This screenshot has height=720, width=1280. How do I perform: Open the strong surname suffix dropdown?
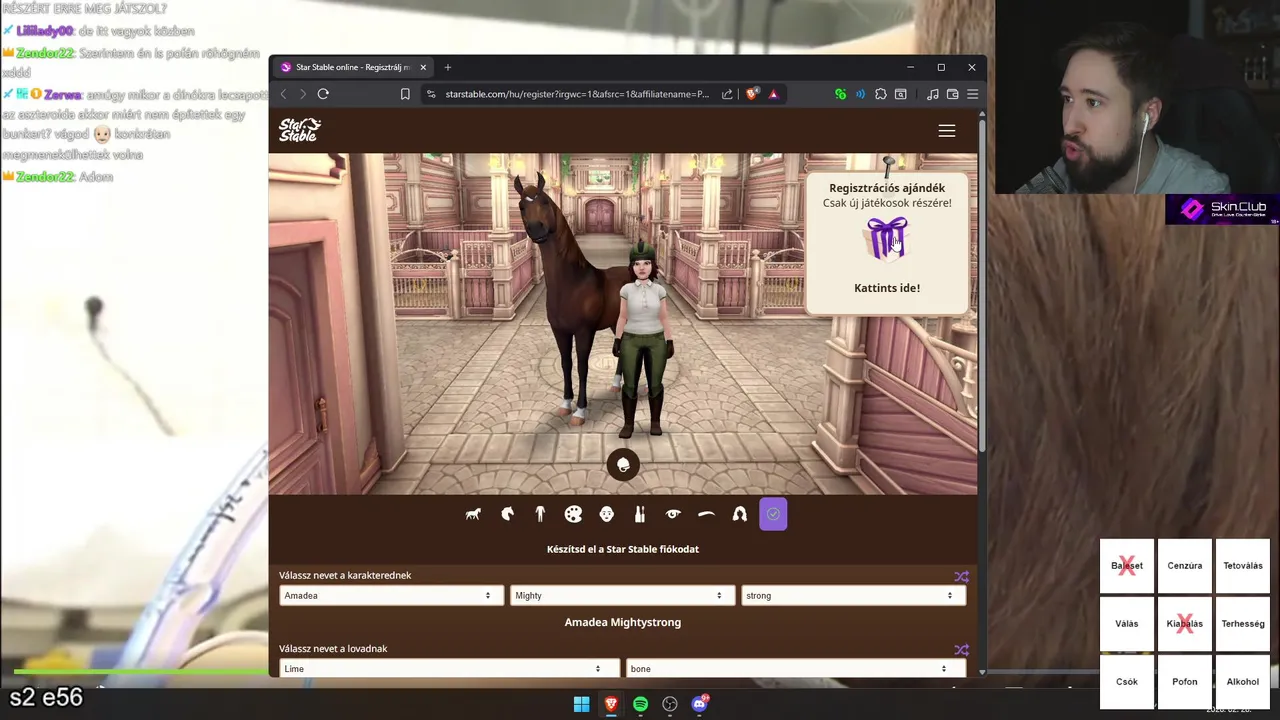(854, 595)
